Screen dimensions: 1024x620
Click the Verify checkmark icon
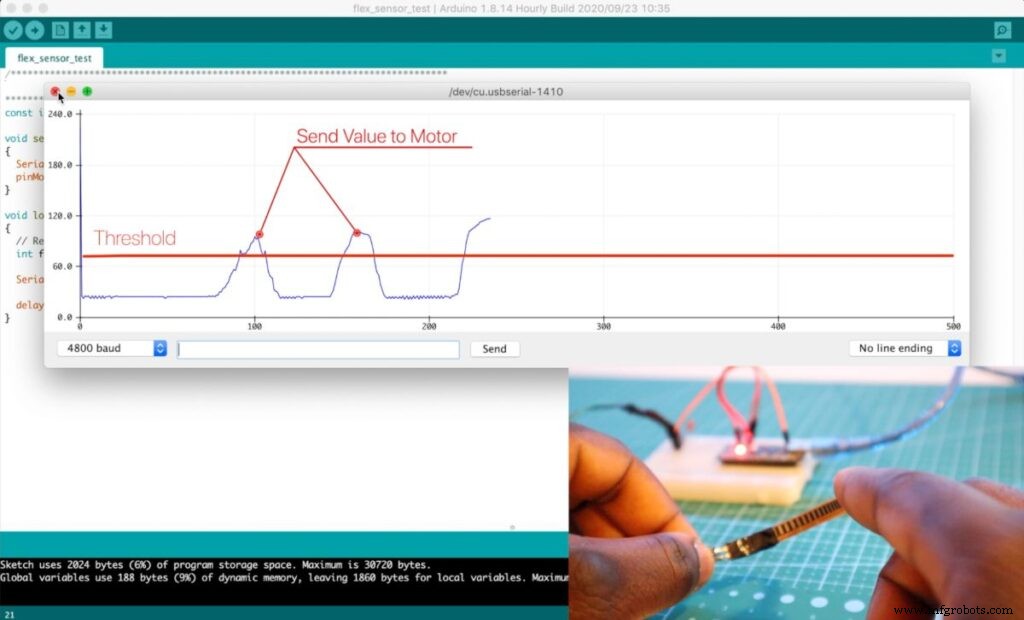tap(13, 31)
